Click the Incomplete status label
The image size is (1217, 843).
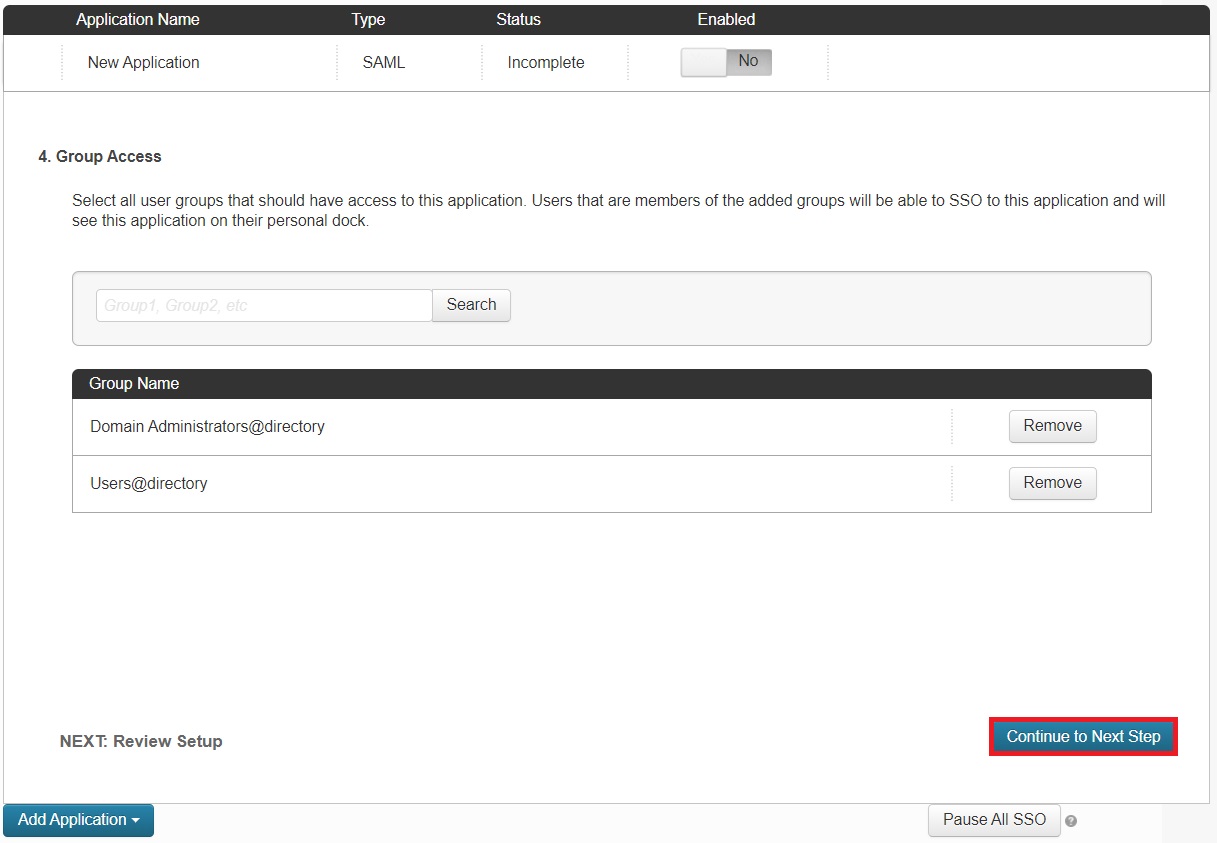pyautogui.click(x=545, y=62)
